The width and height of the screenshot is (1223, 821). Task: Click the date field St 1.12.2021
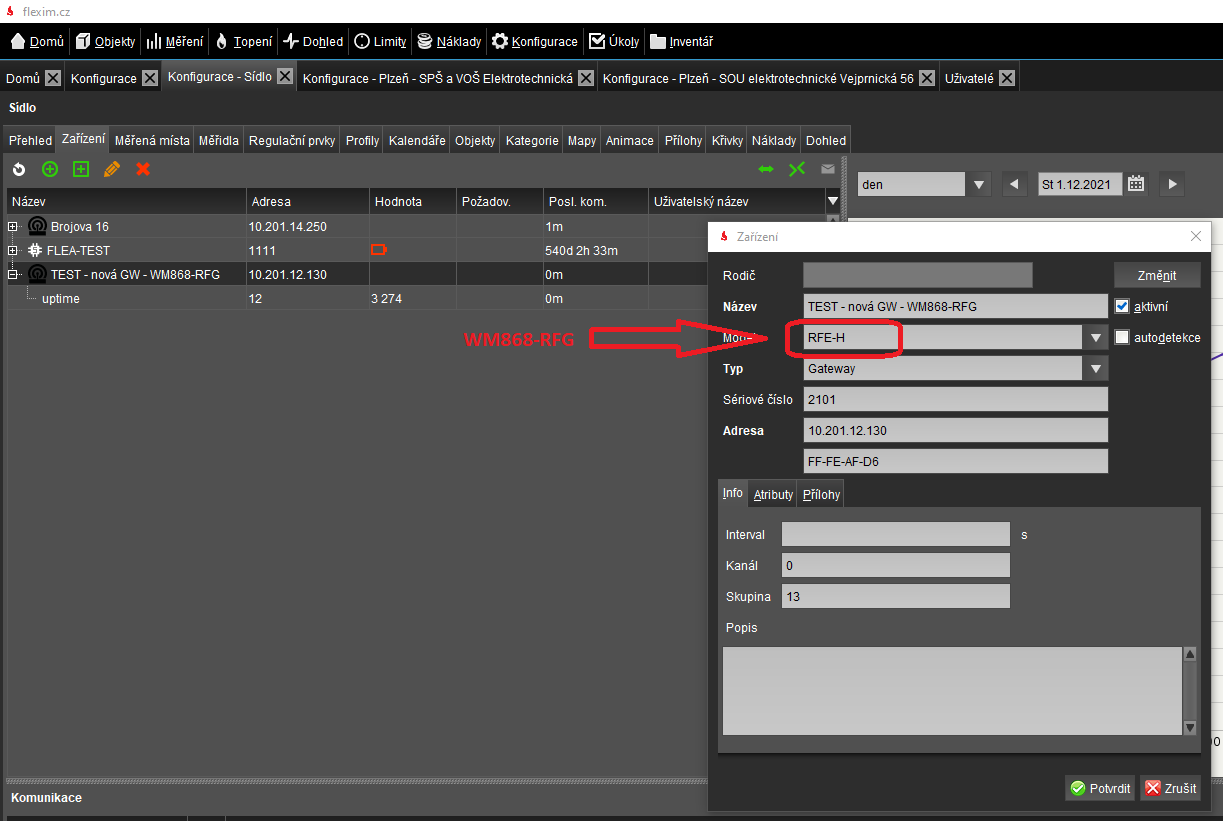1080,184
